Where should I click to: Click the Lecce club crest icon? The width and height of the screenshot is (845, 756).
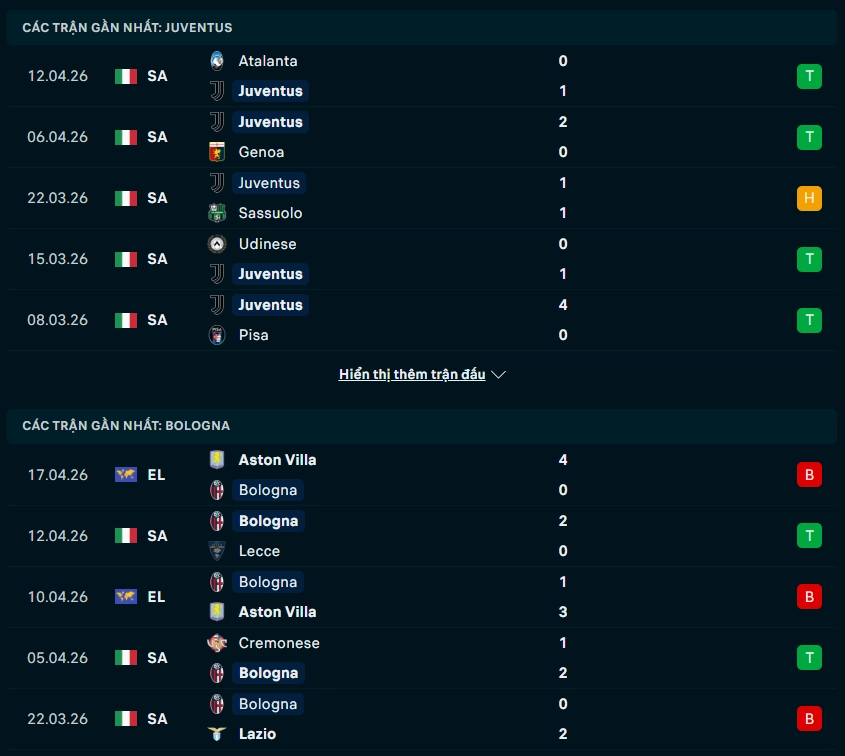[217, 551]
